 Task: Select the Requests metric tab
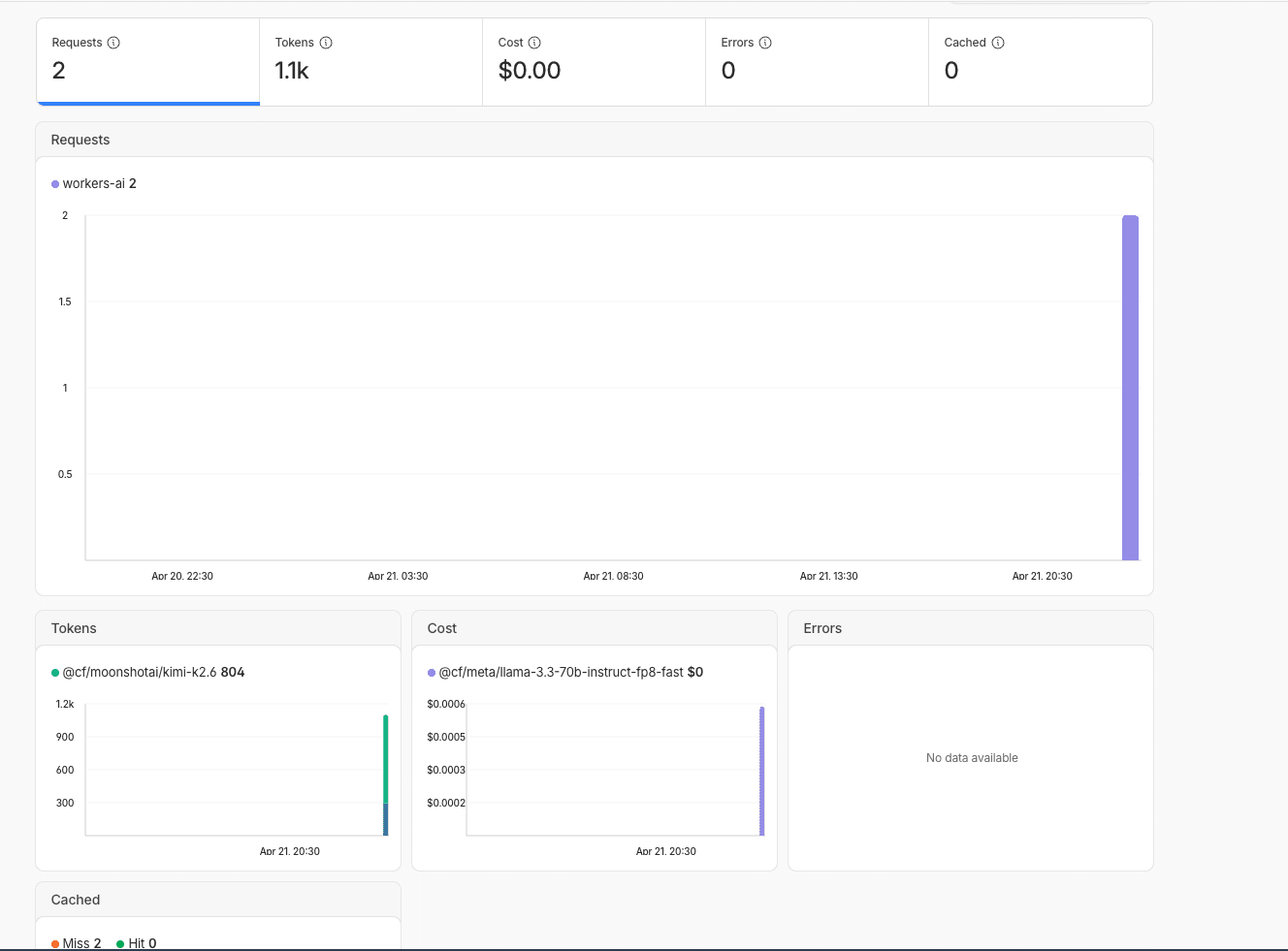pos(147,62)
